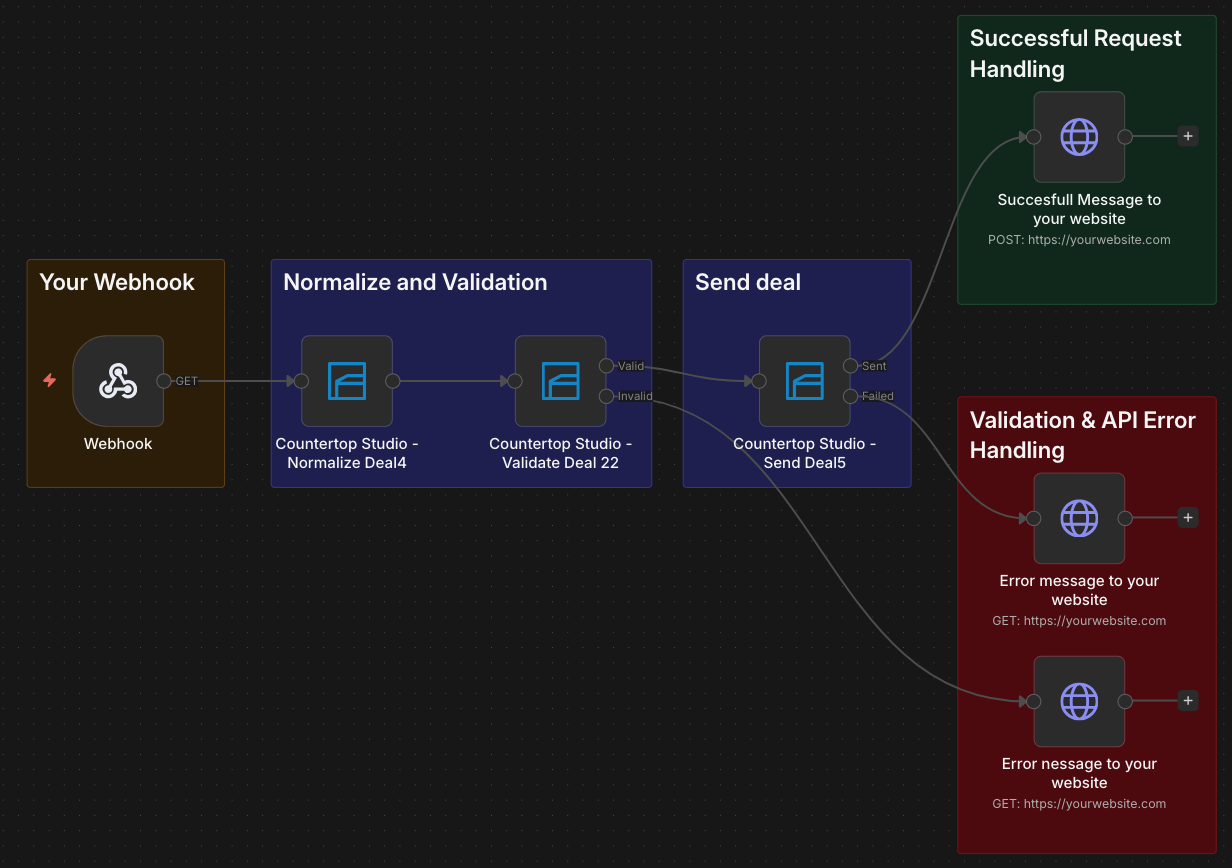Click the Failed output connector on Send Deal5
Image resolution: width=1232 pixels, height=868 pixels.
[850, 397]
